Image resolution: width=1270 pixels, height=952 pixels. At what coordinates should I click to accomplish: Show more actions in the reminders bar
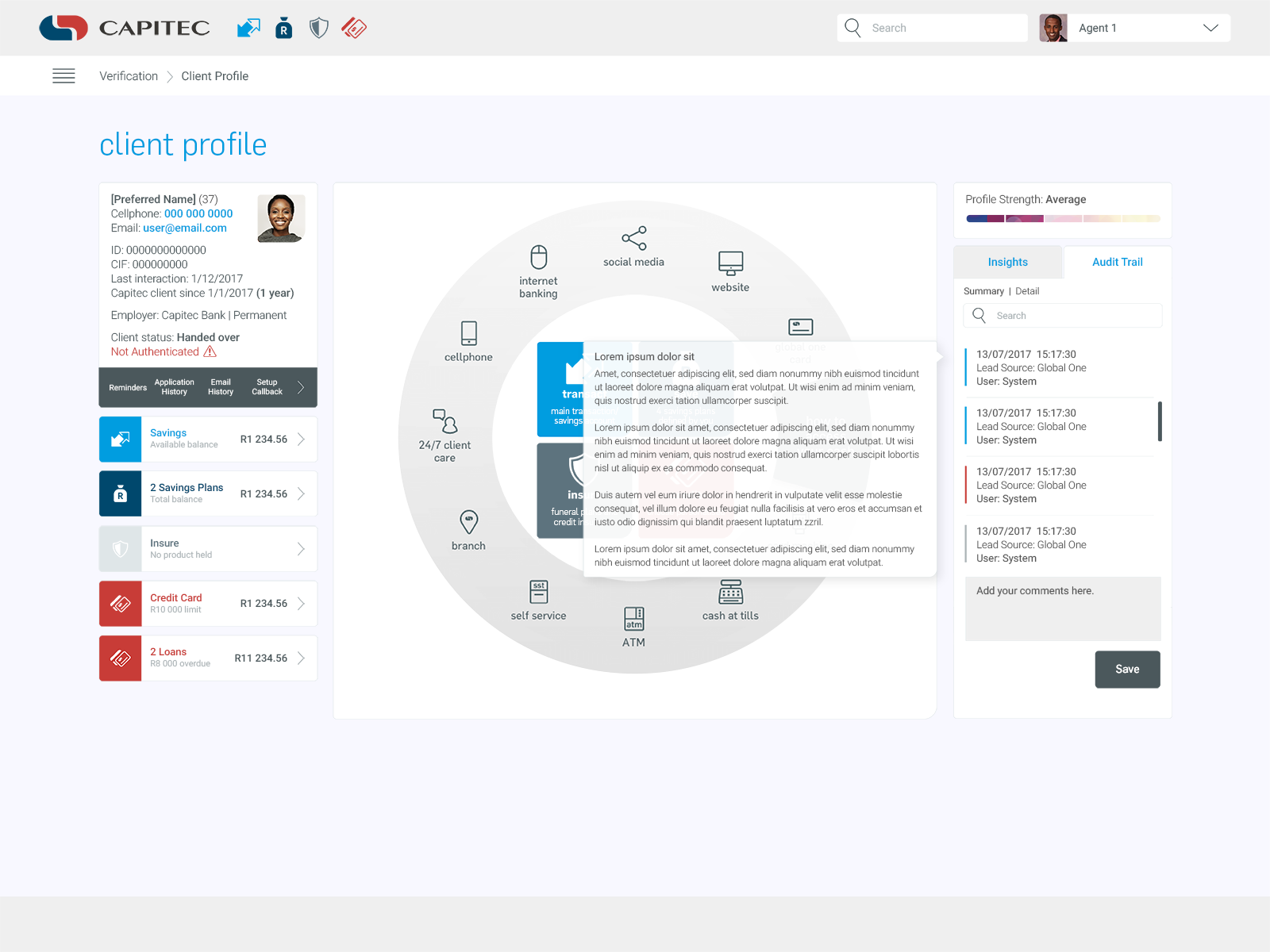(x=301, y=388)
